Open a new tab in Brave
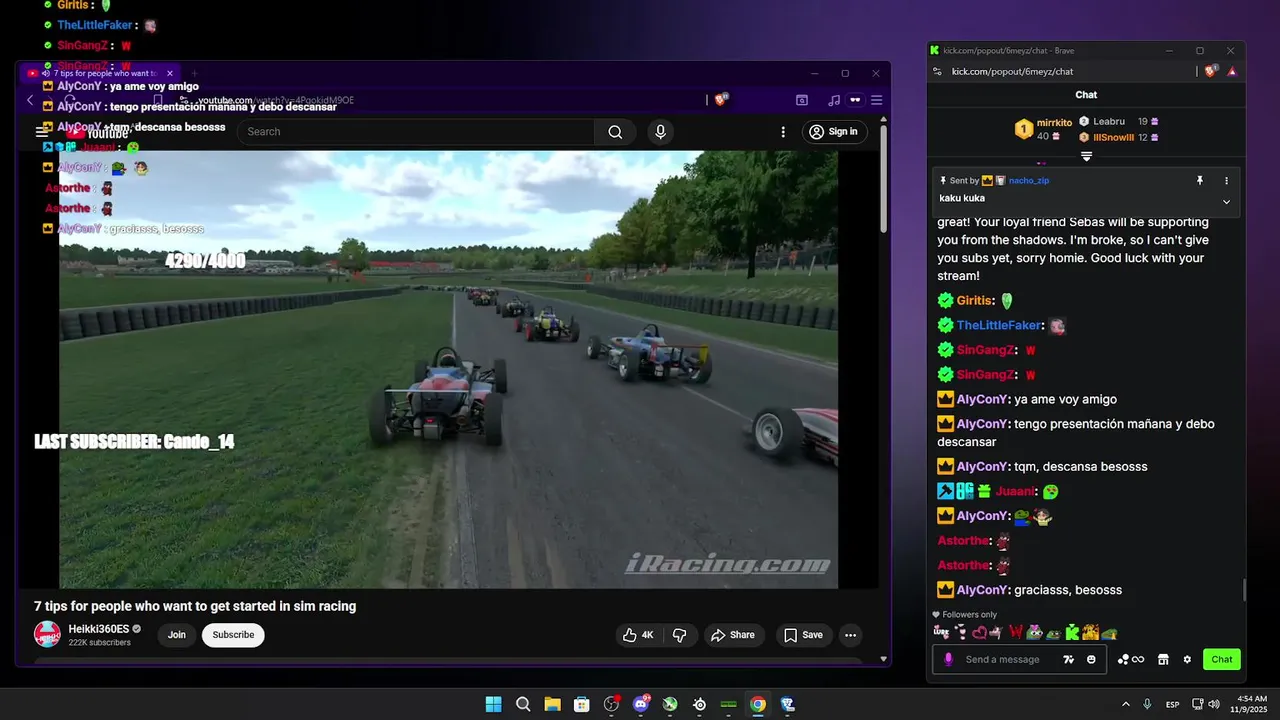Image resolution: width=1280 pixels, height=720 pixels. pyautogui.click(x=194, y=73)
